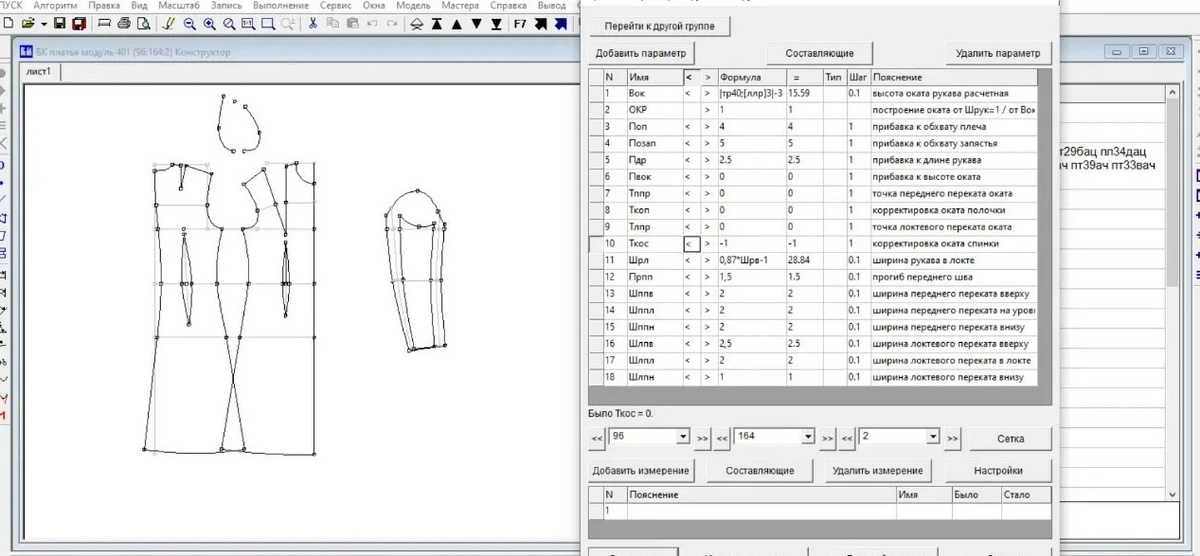
Task: Click the 1:1 scale icon
Action: pyautogui.click(x=248, y=22)
